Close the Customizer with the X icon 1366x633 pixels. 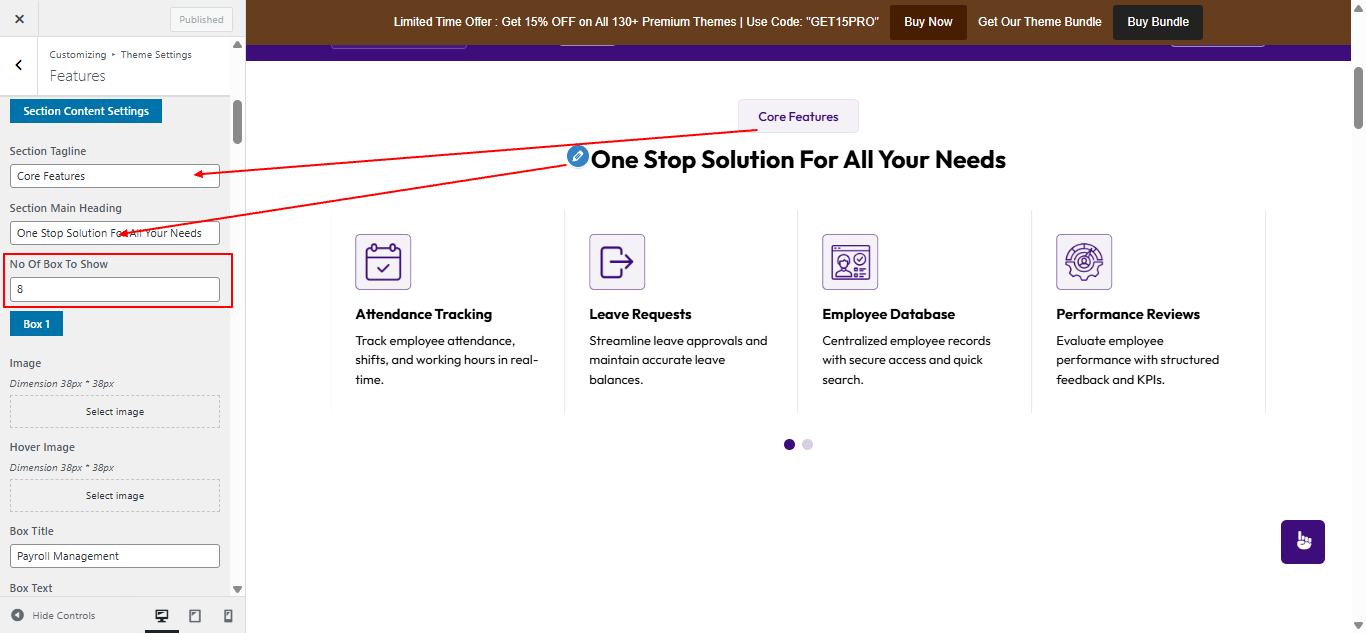click(19, 19)
